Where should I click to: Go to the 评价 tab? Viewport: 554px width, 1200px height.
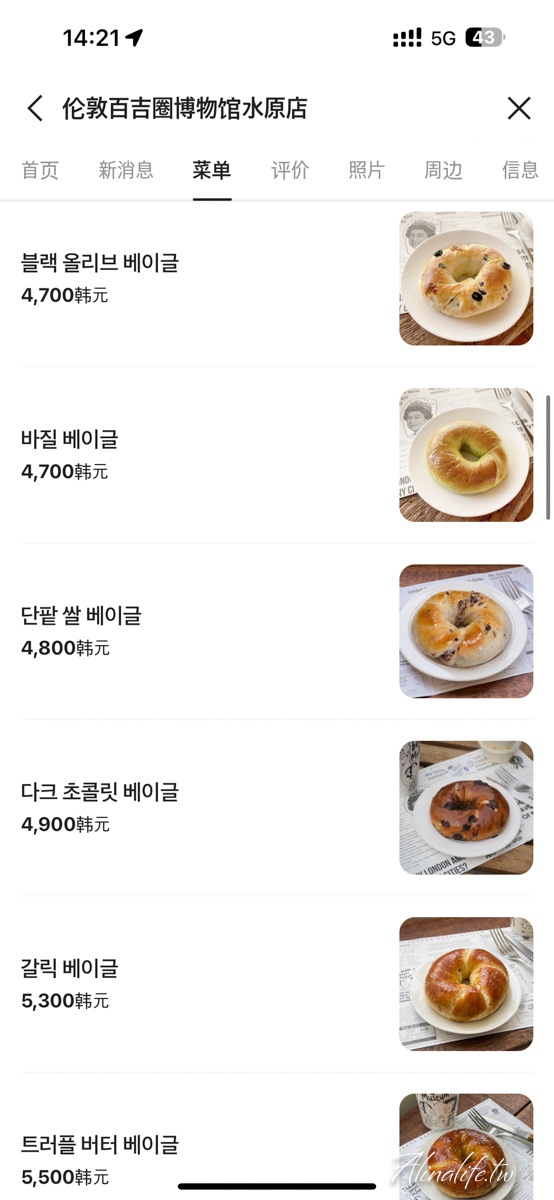(x=290, y=170)
